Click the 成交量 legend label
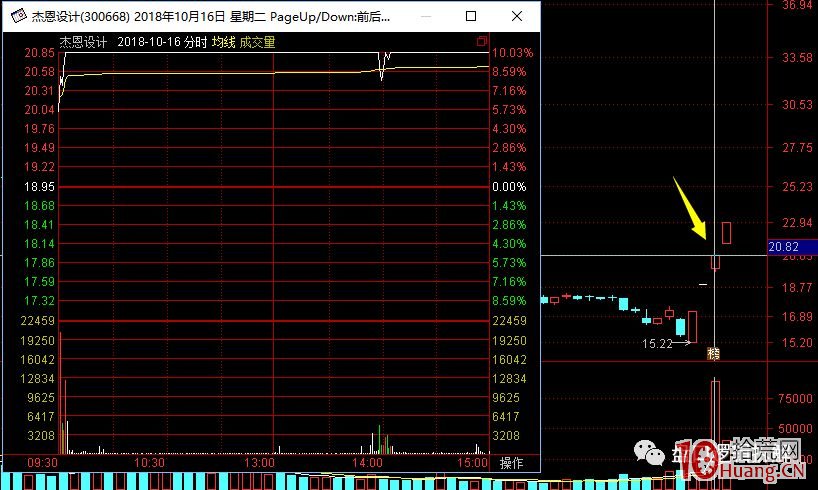Screen dimensions: 818x490 (x=257, y=42)
